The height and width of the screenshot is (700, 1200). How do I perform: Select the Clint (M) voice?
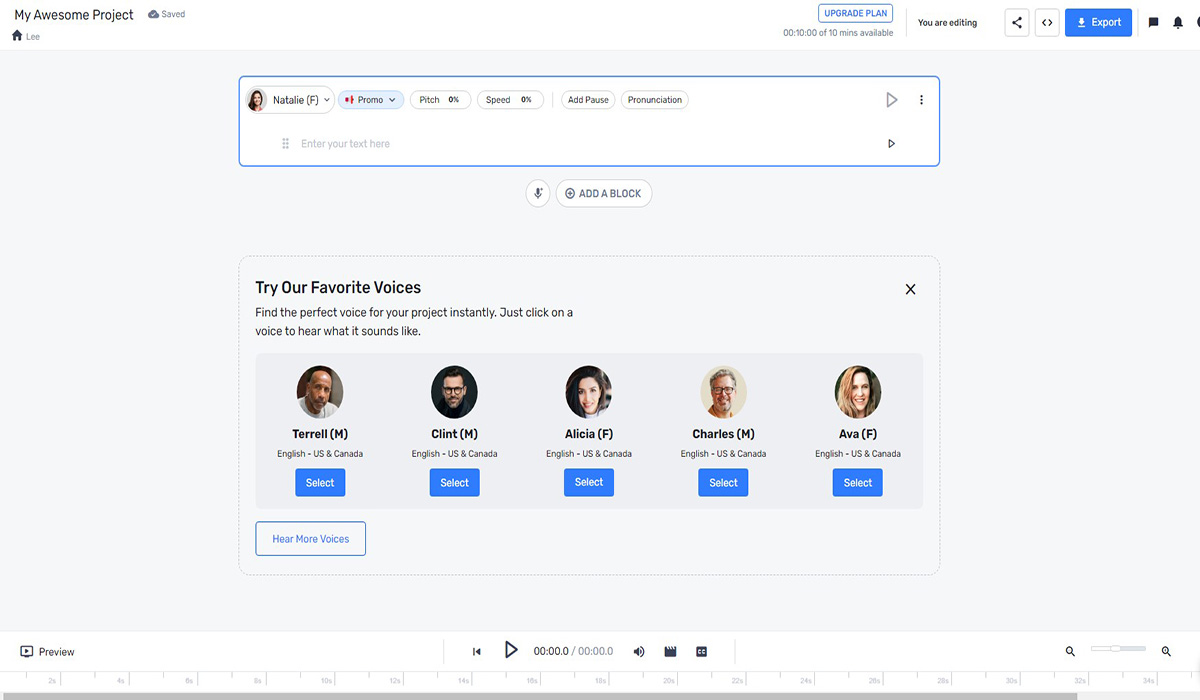click(x=454, y=483)
